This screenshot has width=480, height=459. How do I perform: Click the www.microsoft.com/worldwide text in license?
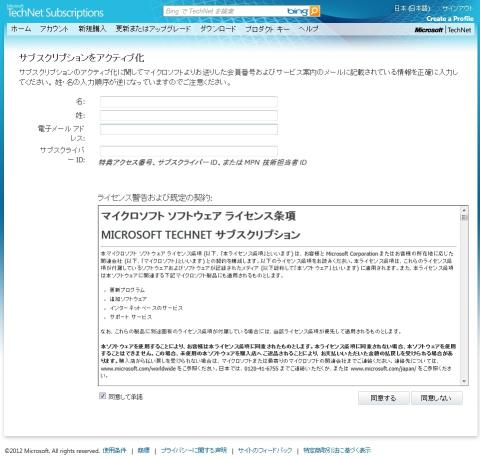[138, 368]
